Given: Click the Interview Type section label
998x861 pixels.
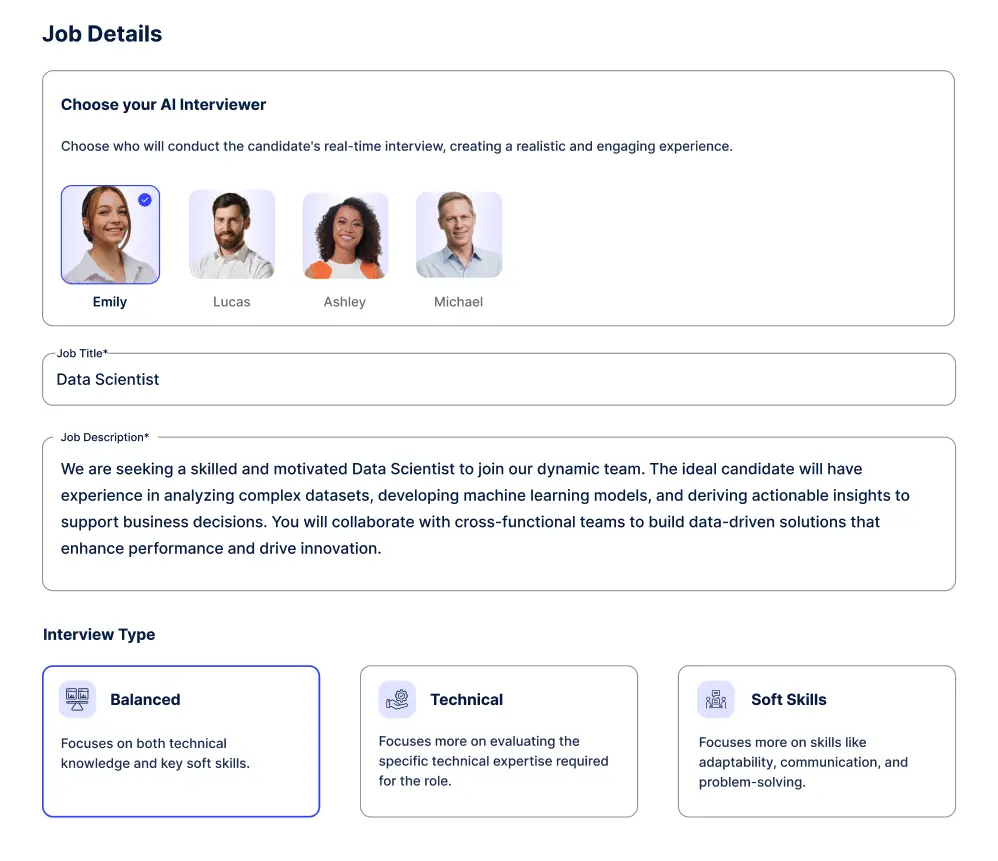Looking at the screenshot, I should 99,634.
